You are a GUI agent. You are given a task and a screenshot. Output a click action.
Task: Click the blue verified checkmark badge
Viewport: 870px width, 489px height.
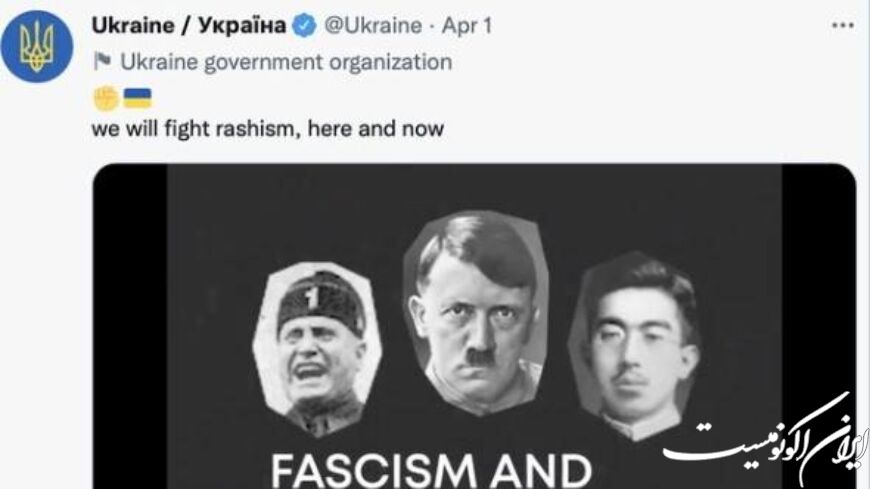coord(304,26)
